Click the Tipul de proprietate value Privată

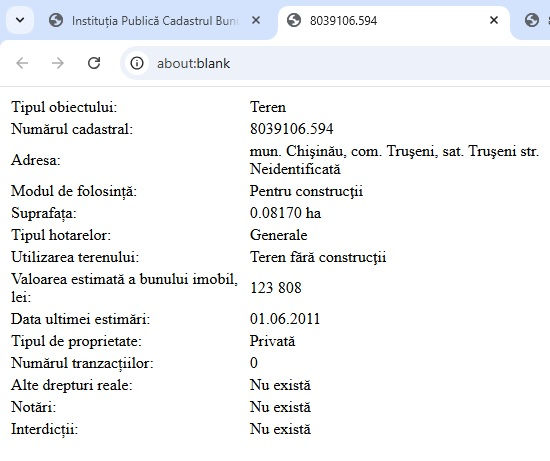pyautogui.click(x=272, y=341)
